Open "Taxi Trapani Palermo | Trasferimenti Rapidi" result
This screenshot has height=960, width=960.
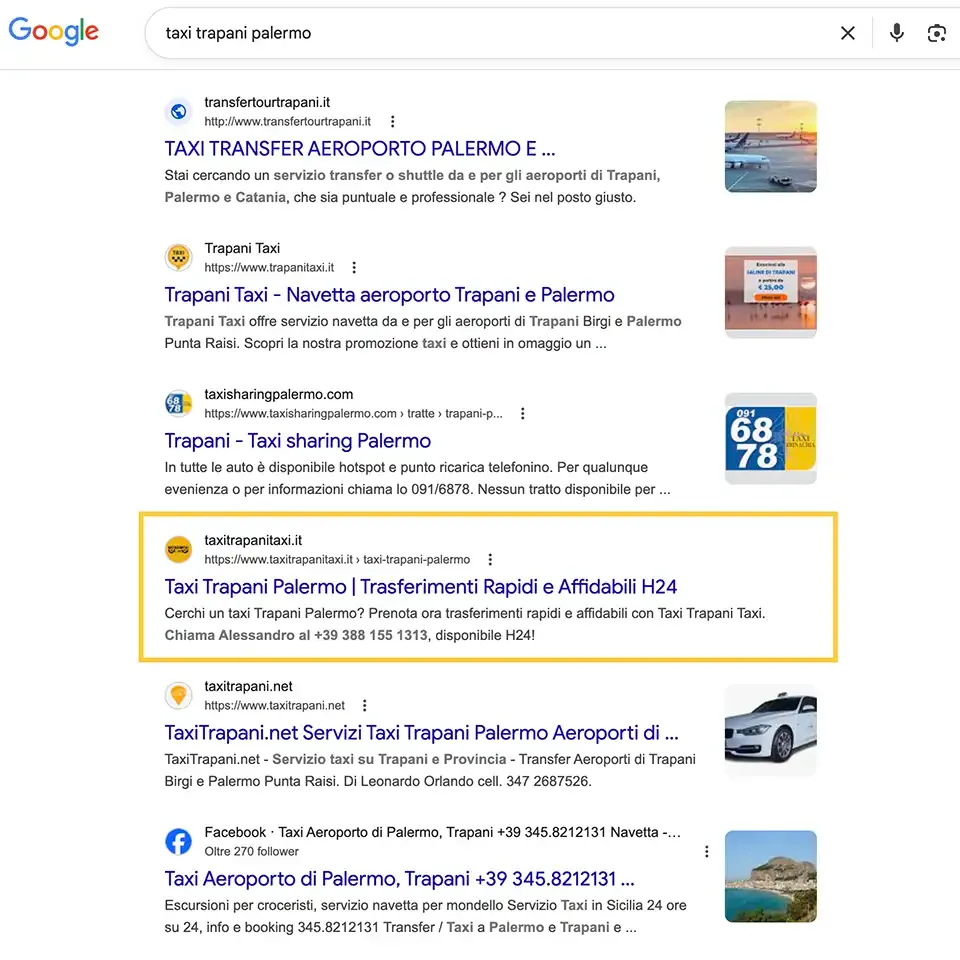421,587
